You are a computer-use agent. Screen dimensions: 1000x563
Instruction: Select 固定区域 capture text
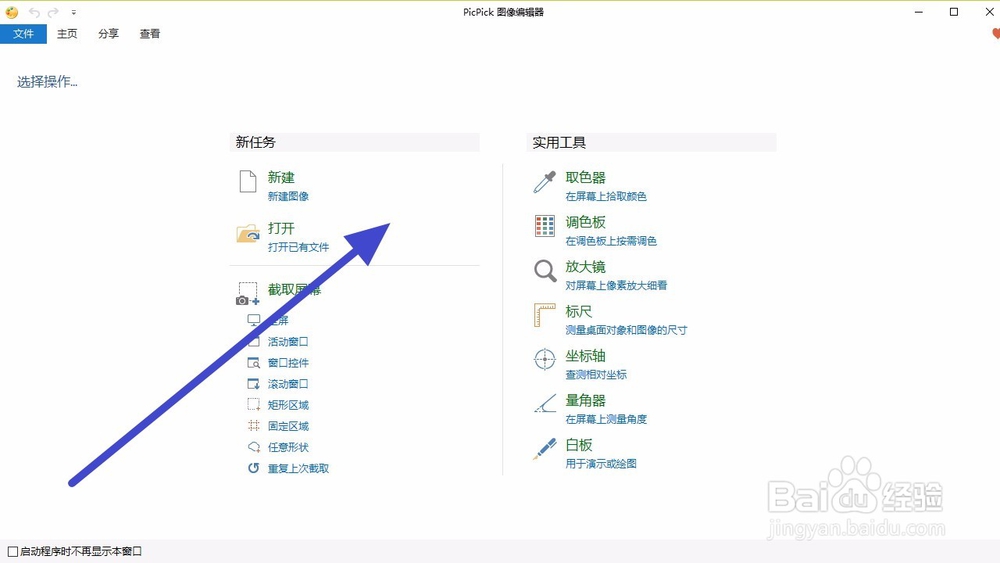click(288, 426)
